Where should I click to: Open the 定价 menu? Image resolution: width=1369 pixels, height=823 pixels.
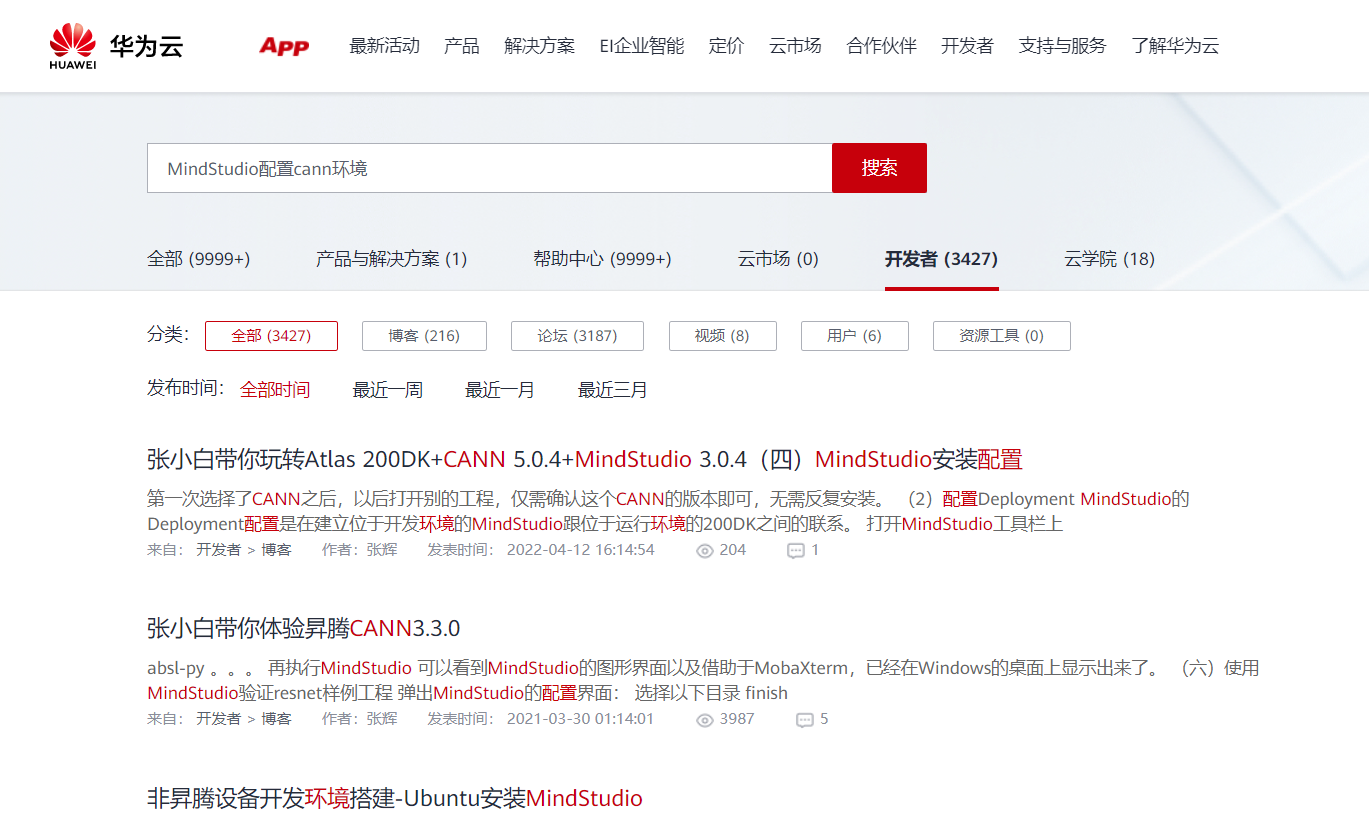[x=727, y=46]
